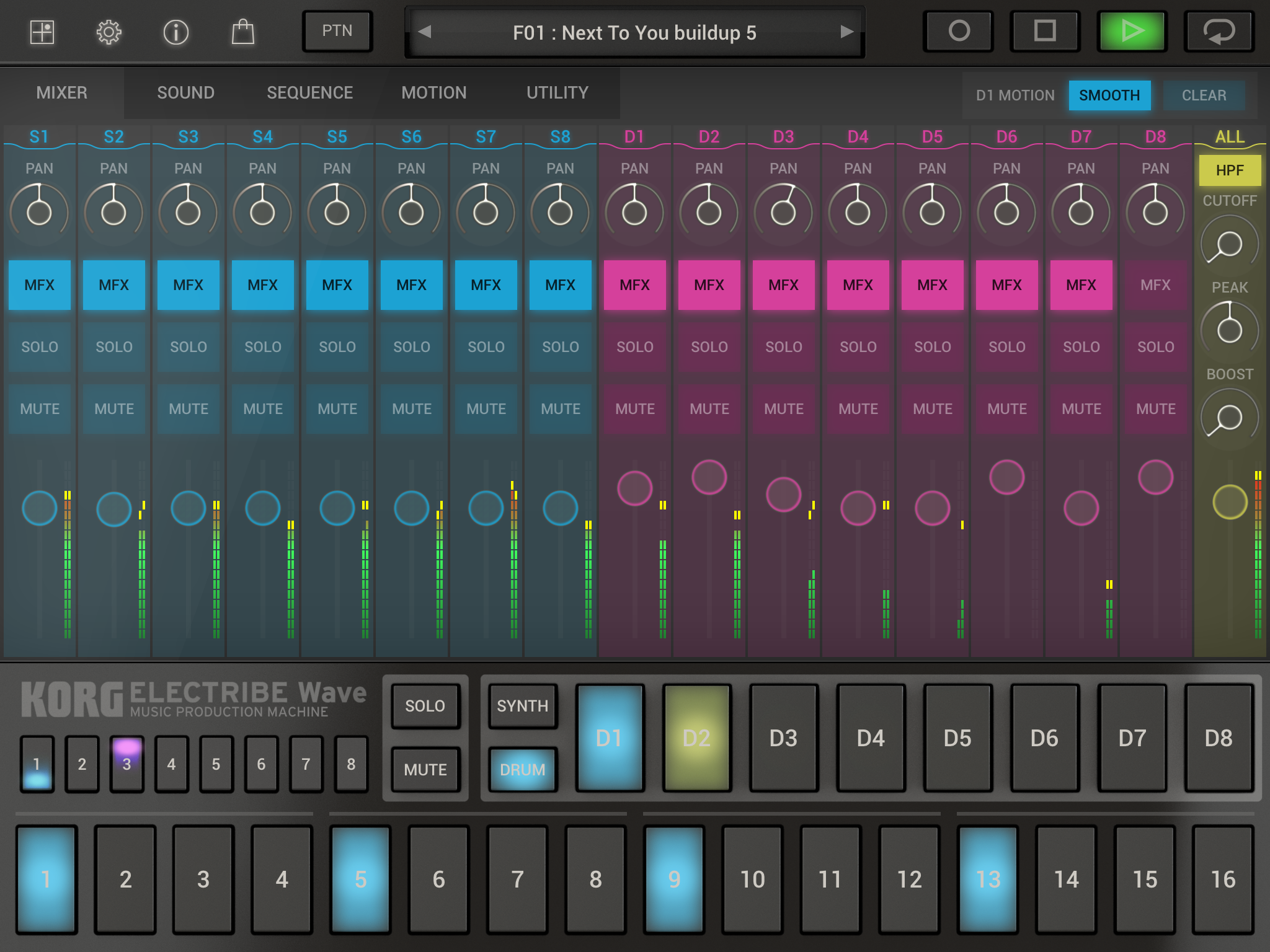Viewport: 1270px width, 952px height.
Task: Solo the D1 channel
Action: 634,347
